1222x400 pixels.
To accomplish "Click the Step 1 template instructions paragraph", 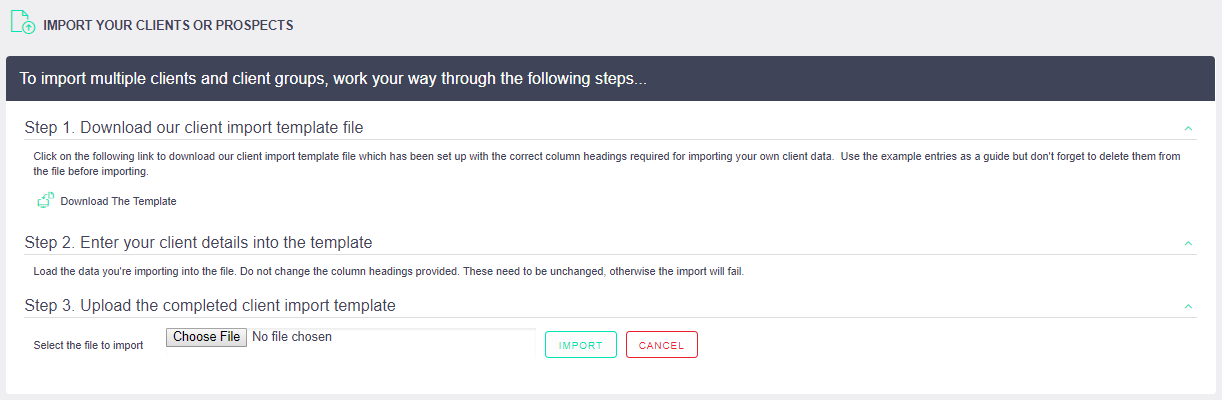I will pyautogui.click(x=600, y=163).
